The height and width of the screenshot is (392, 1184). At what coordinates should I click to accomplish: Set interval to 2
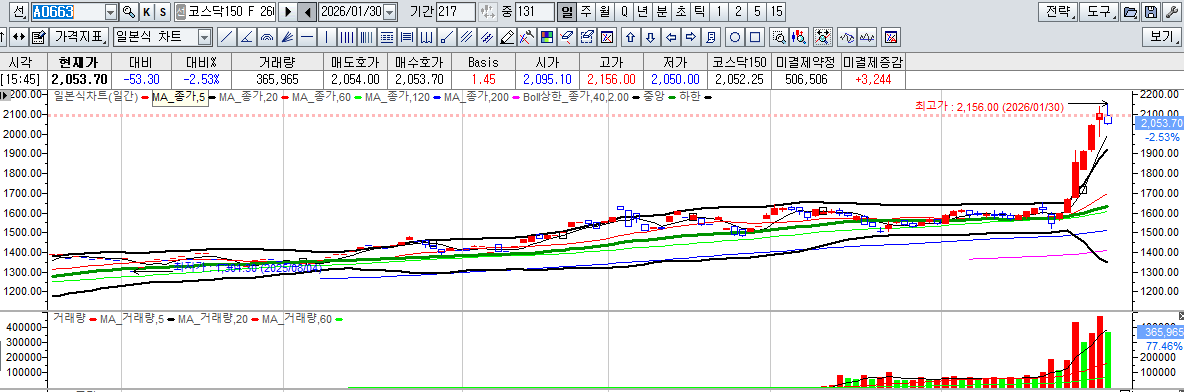738,12
